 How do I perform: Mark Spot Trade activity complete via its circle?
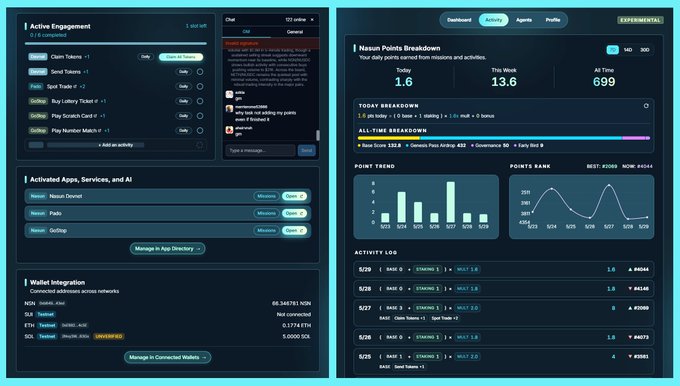(200, 87)
